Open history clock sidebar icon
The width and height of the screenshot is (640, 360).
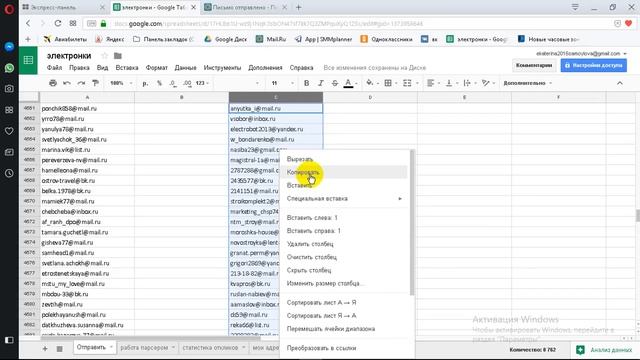click(x=9, y=173)
